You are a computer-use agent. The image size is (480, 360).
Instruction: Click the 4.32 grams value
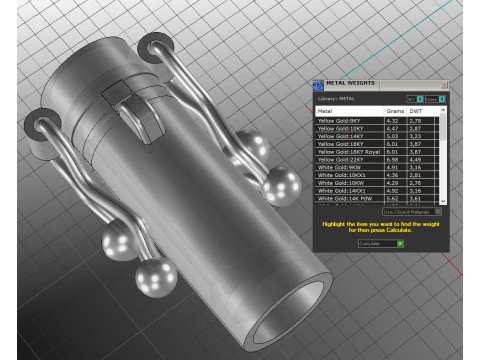click(392, 121)
